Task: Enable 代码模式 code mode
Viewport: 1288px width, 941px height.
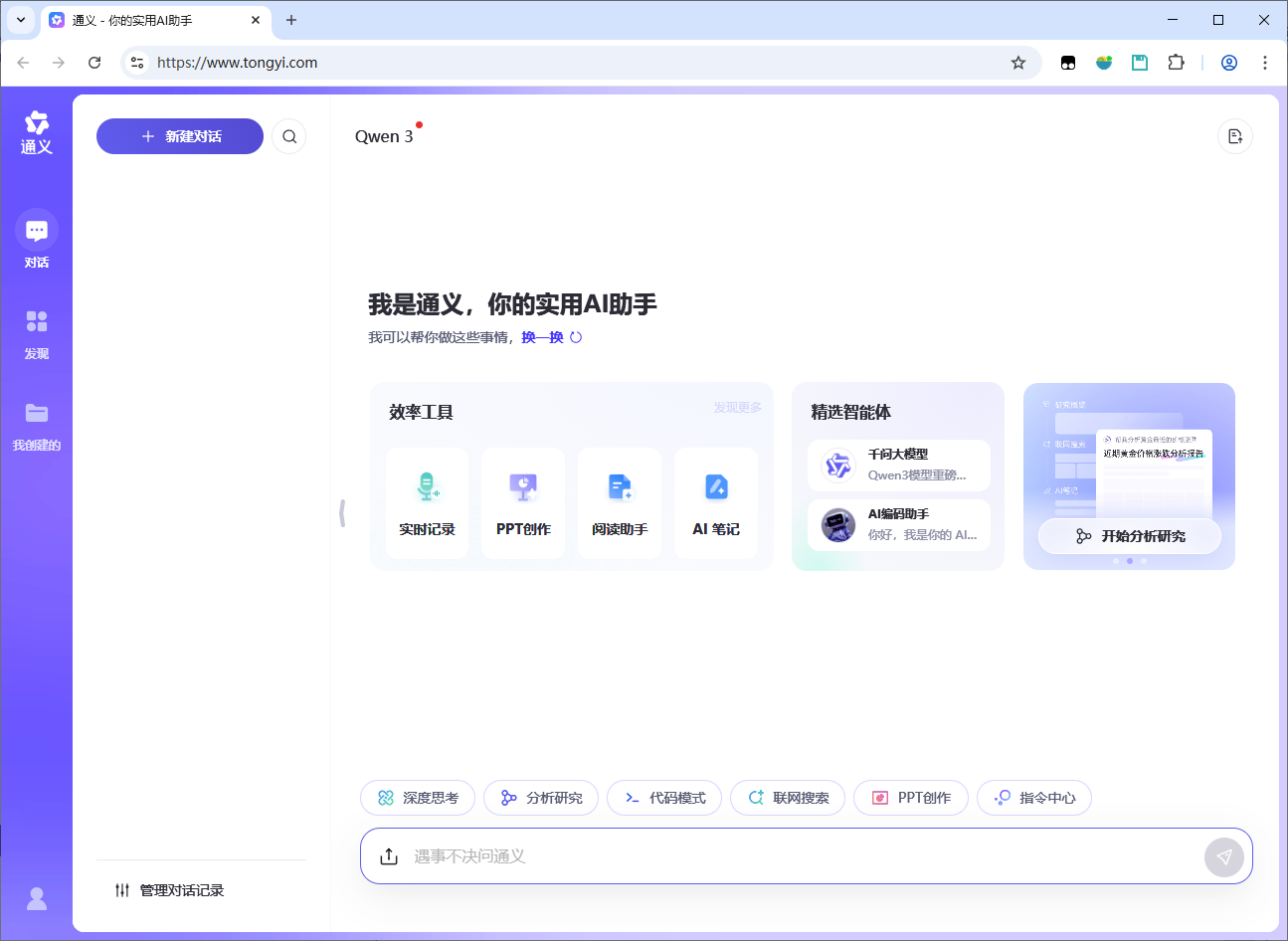Action: (x=664, y=798)
